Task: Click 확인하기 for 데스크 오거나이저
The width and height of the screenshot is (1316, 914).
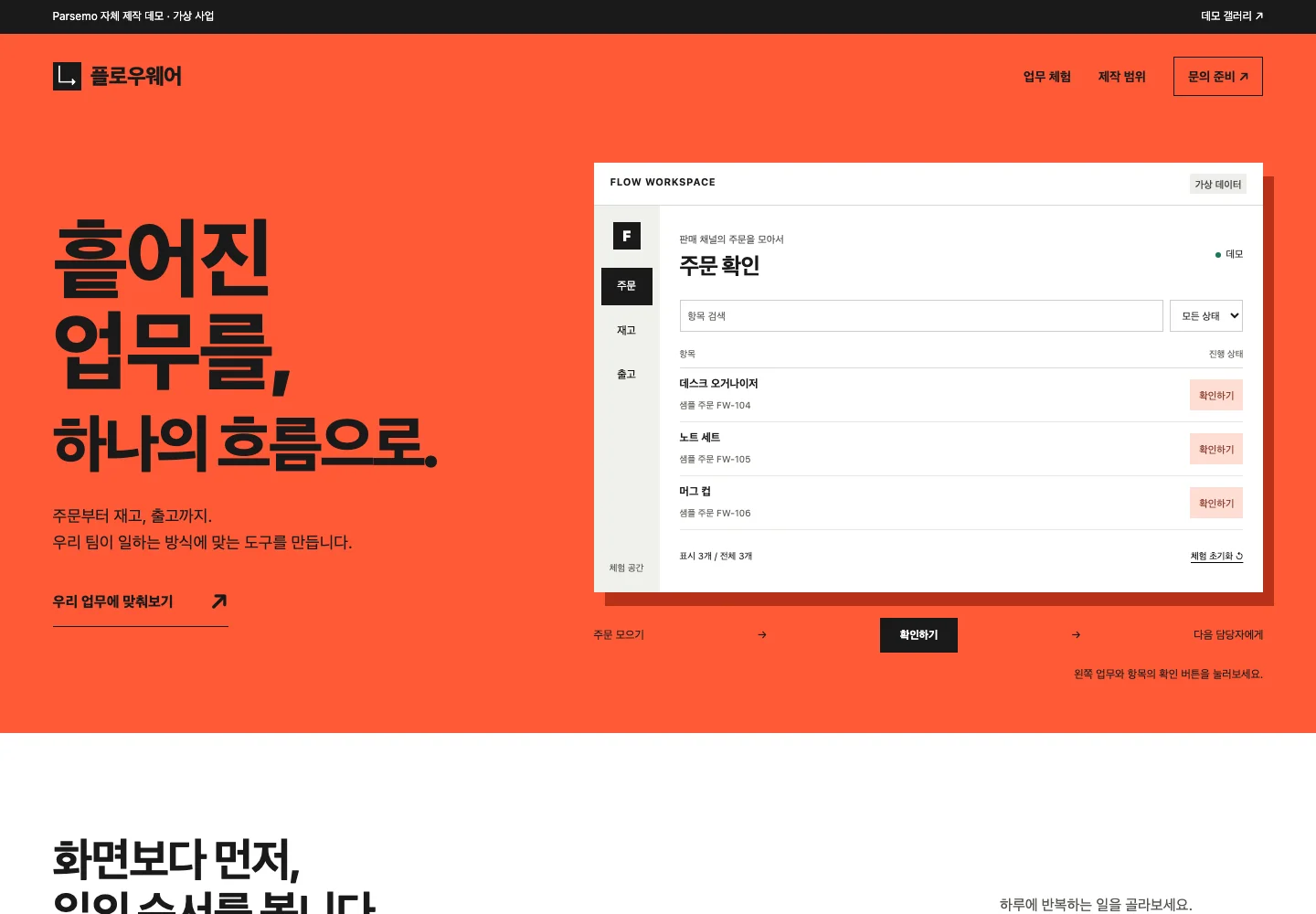Action: (1216, 395)
